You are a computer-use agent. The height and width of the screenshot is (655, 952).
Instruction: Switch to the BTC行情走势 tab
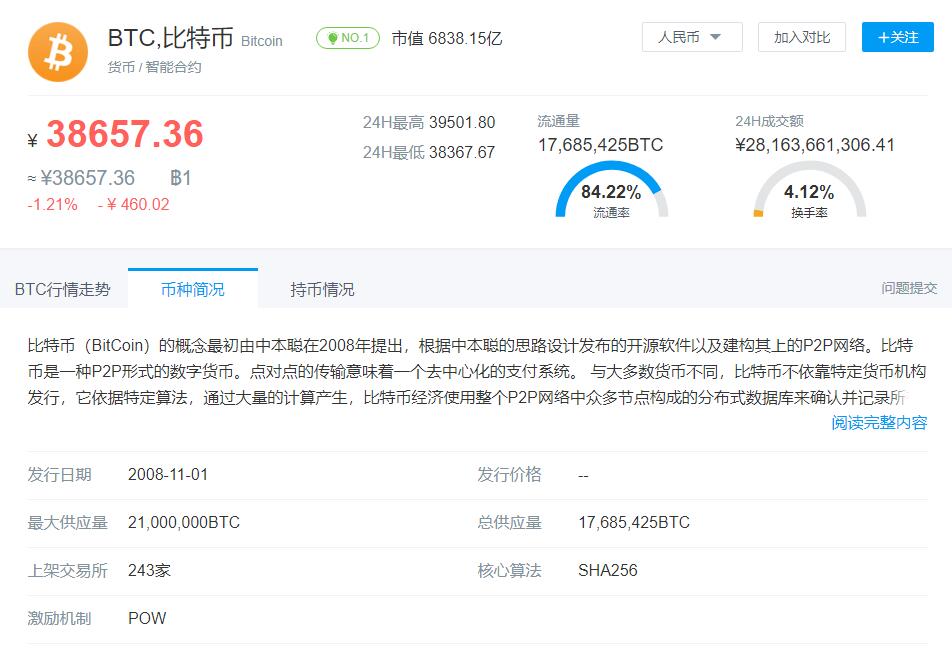tap(63, 289)
